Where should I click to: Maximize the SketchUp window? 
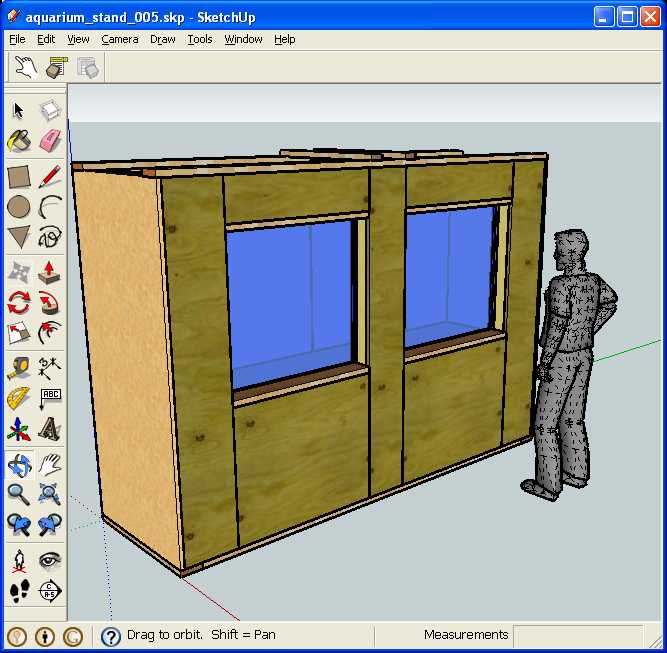point(627,17)
